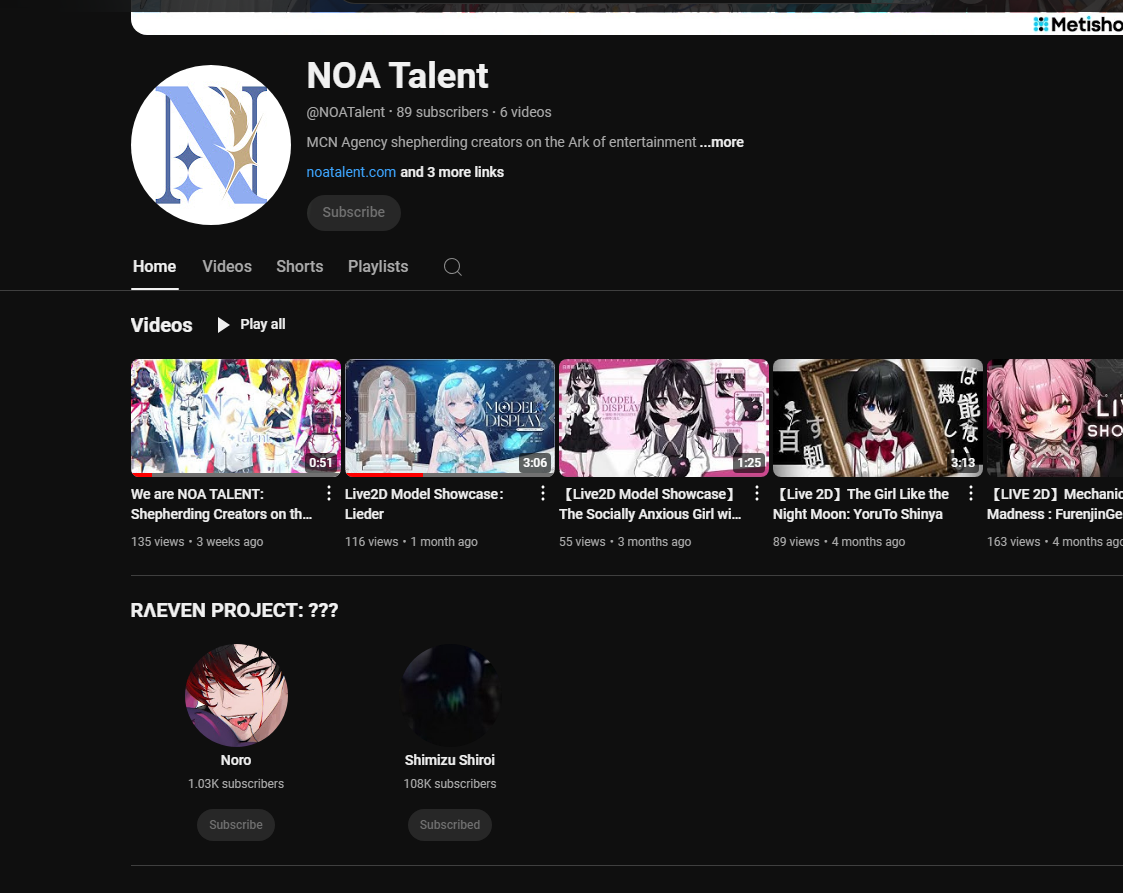Screen dimensions: 1123x893
Task: Click watched progress bar on Lieder thumbnail
Action: pos(385,474)
